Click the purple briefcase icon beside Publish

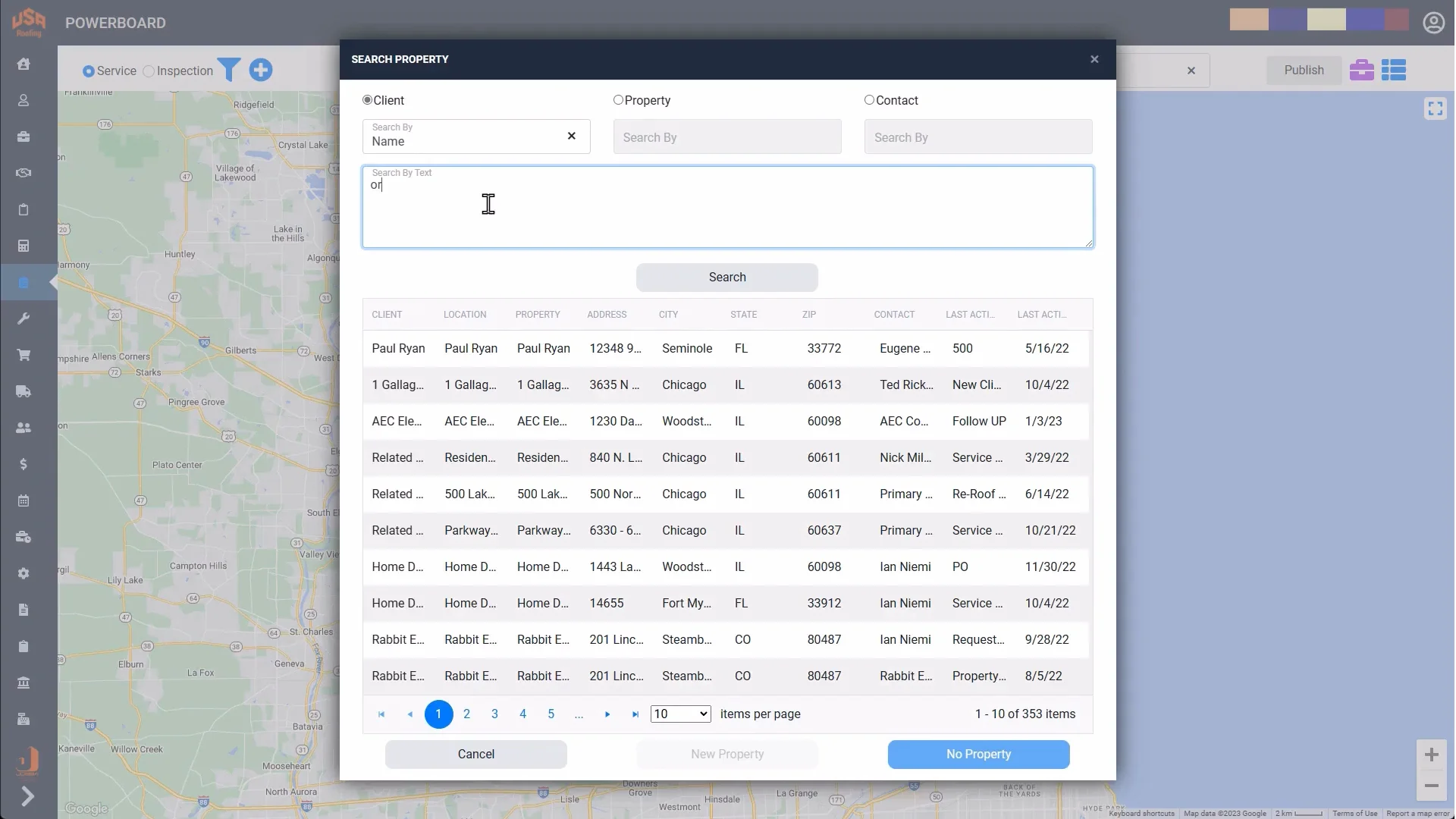coord(1362,70)
